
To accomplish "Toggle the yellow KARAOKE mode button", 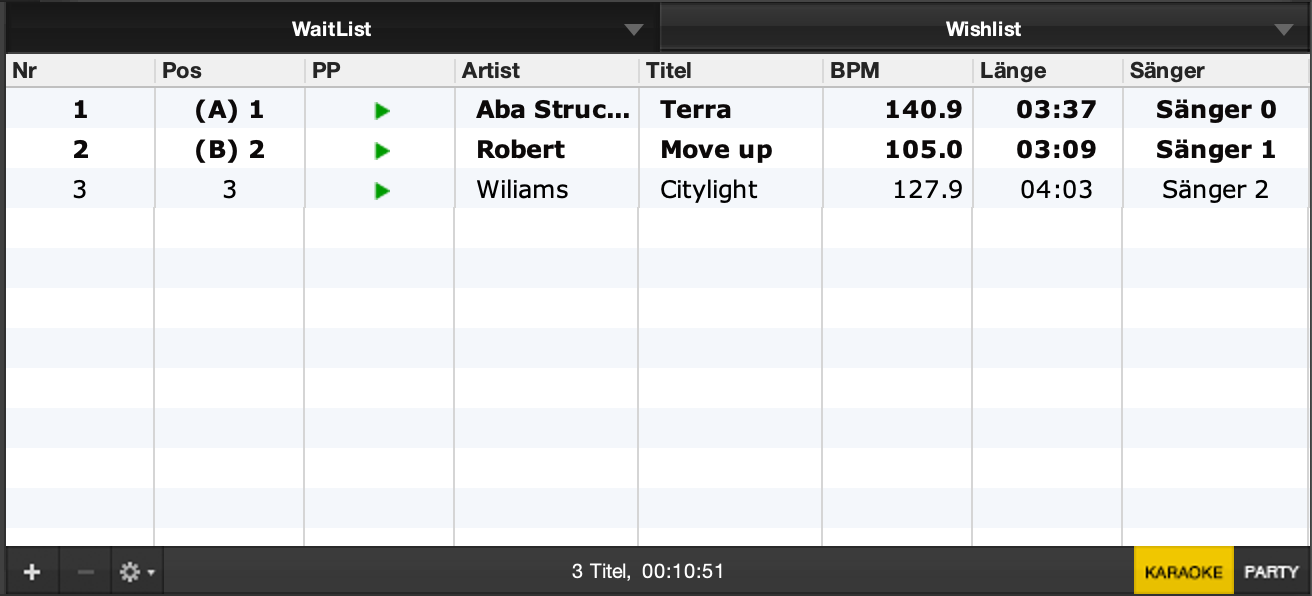I will [x=1183, y=572].
